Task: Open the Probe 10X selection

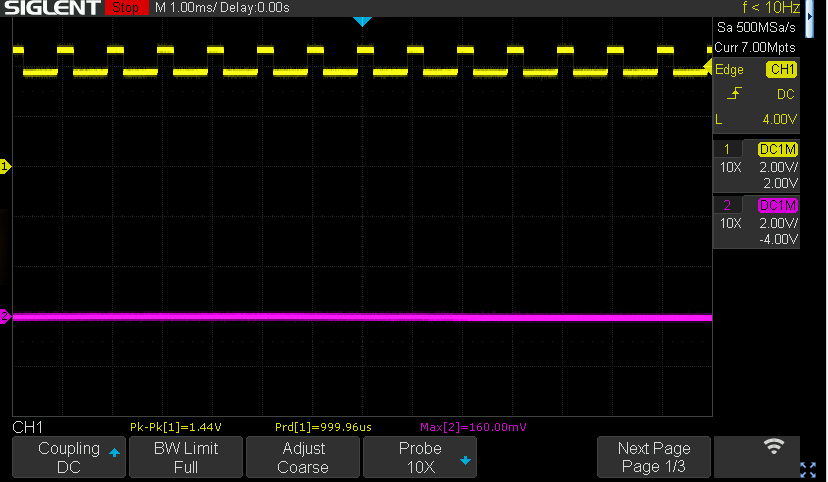Action: pos(420,457)
